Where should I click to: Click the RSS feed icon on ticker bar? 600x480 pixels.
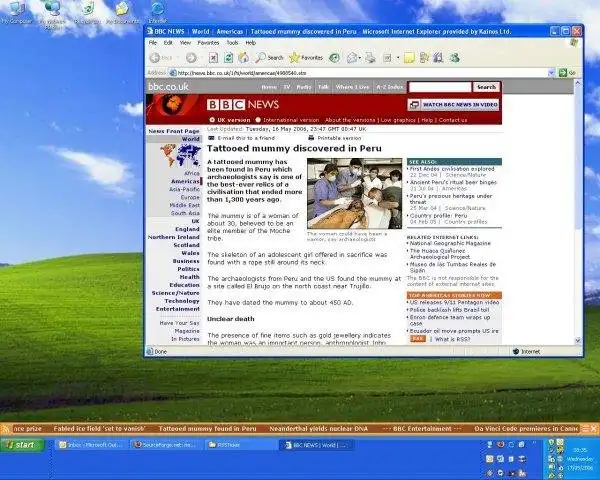[x=5, y=429]
